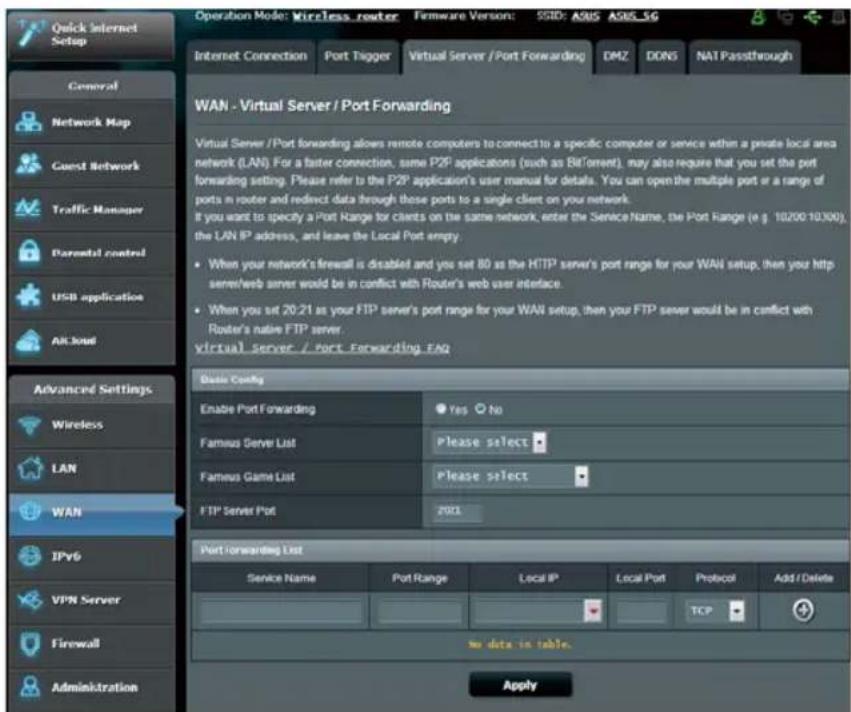
Task: Open IPv6 menu item
Action: 91,556
